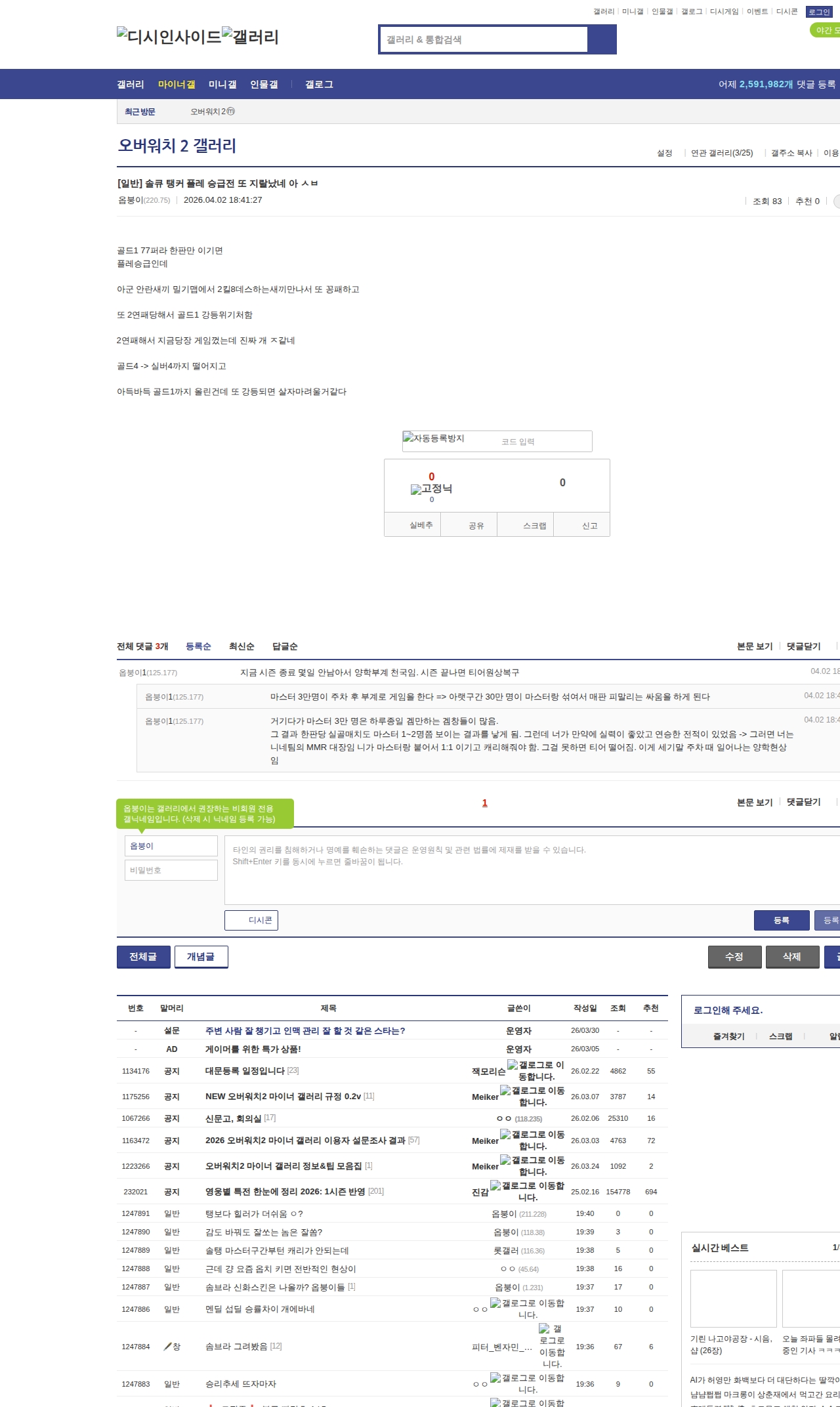
Task: Open 미니갤 in the blue navigation bar
Action: tap(222, 84)
